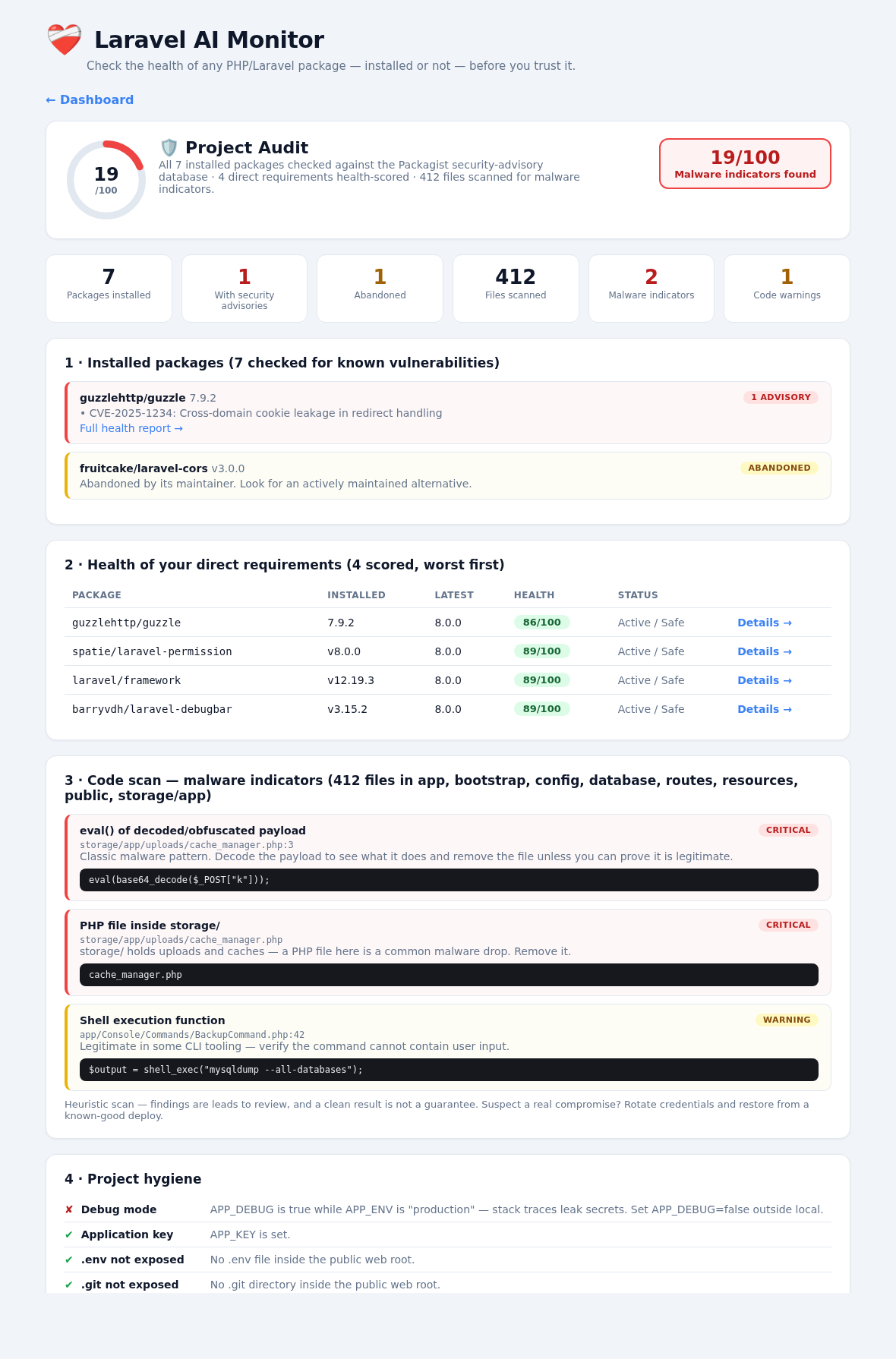
Task: Go back via the Dashboard link
Action: coord(90,99)
